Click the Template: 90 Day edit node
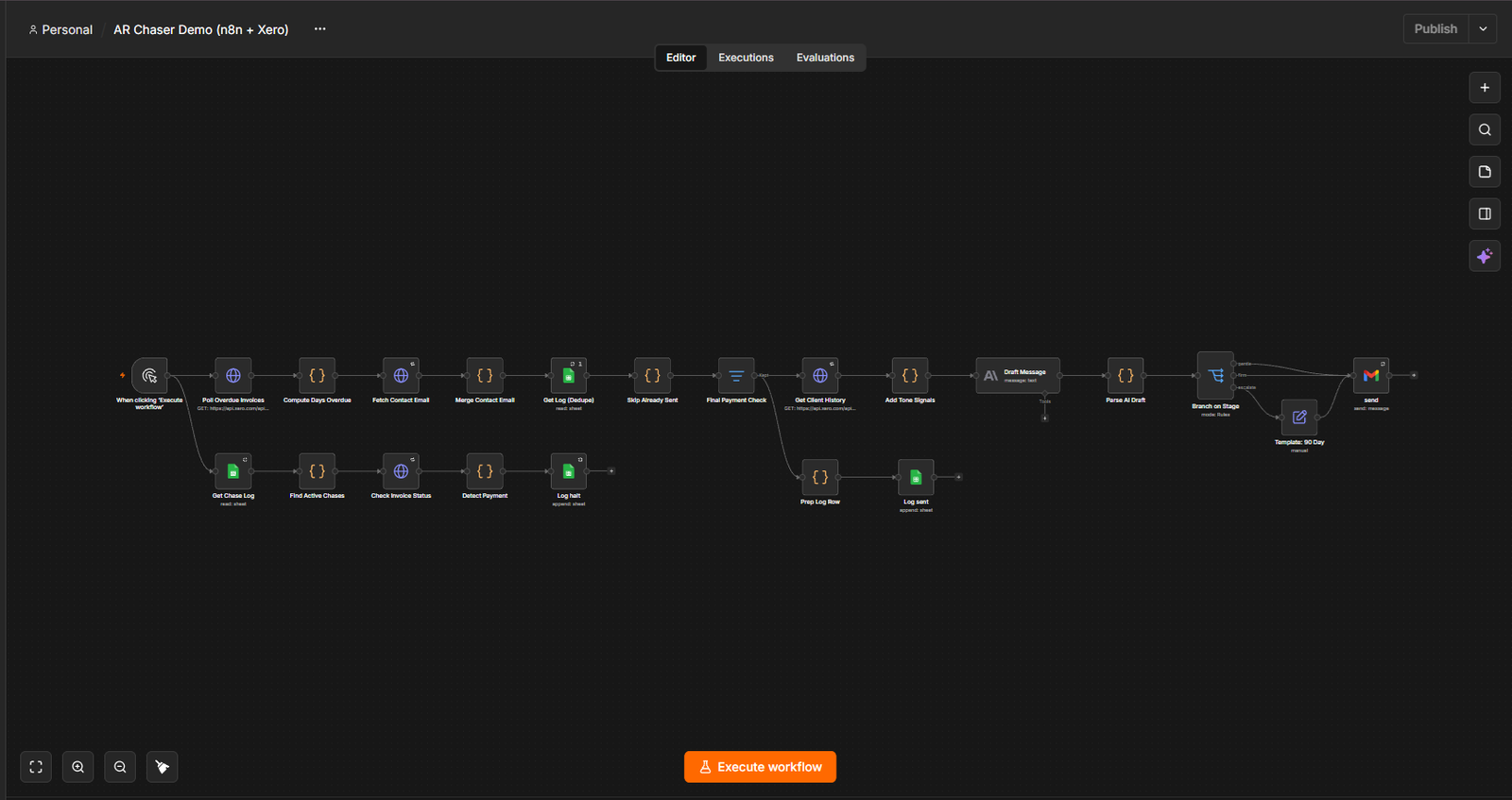 click(1299, 417)
